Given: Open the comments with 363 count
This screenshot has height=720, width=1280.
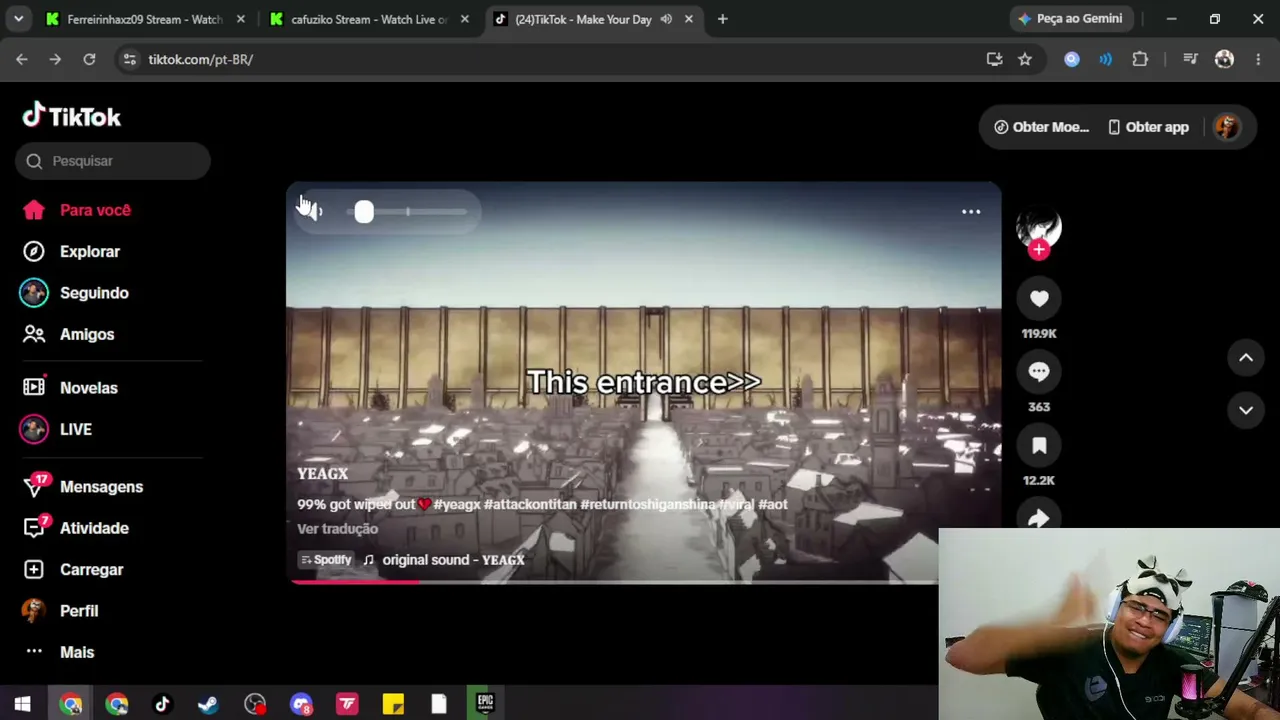Looking at the screenshot, I should [x=1039, y=372].
